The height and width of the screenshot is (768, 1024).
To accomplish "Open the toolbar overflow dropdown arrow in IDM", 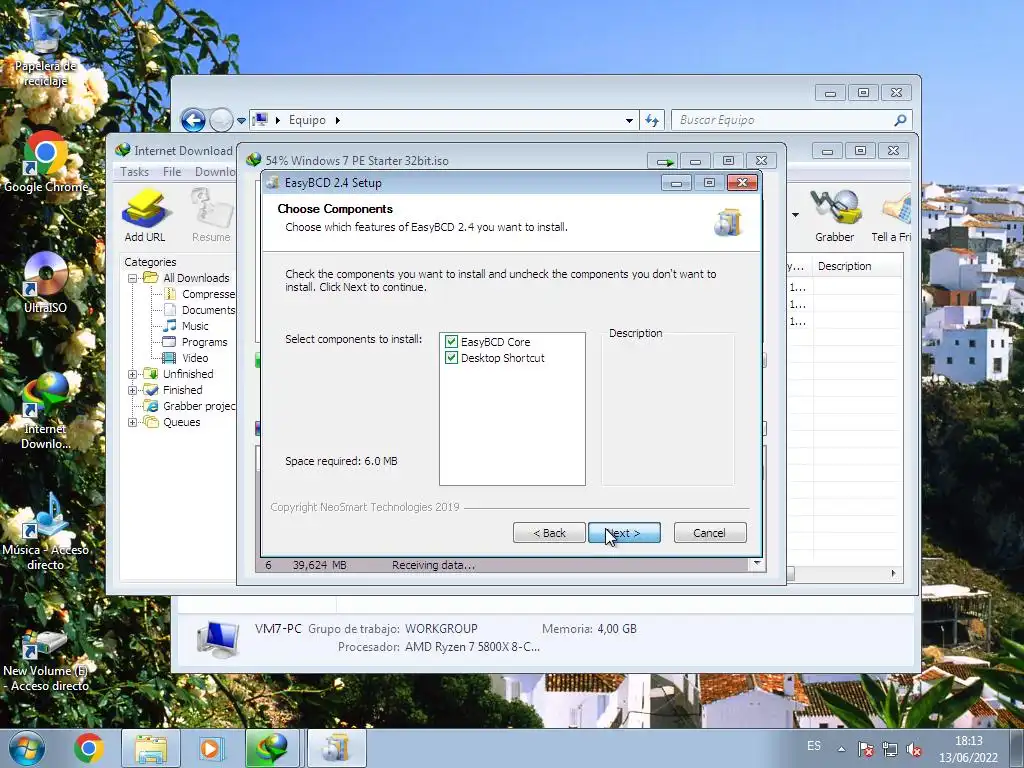I will point(795,215).
